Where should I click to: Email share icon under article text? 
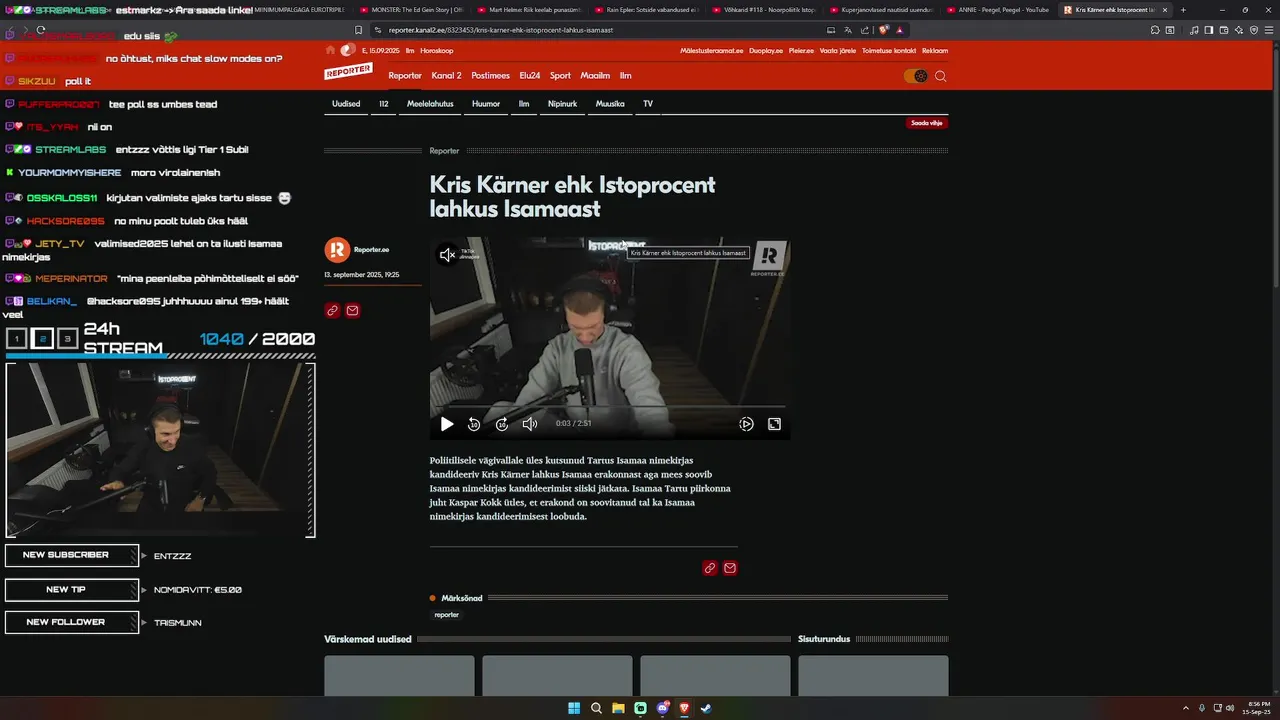(x=730, y=568)
